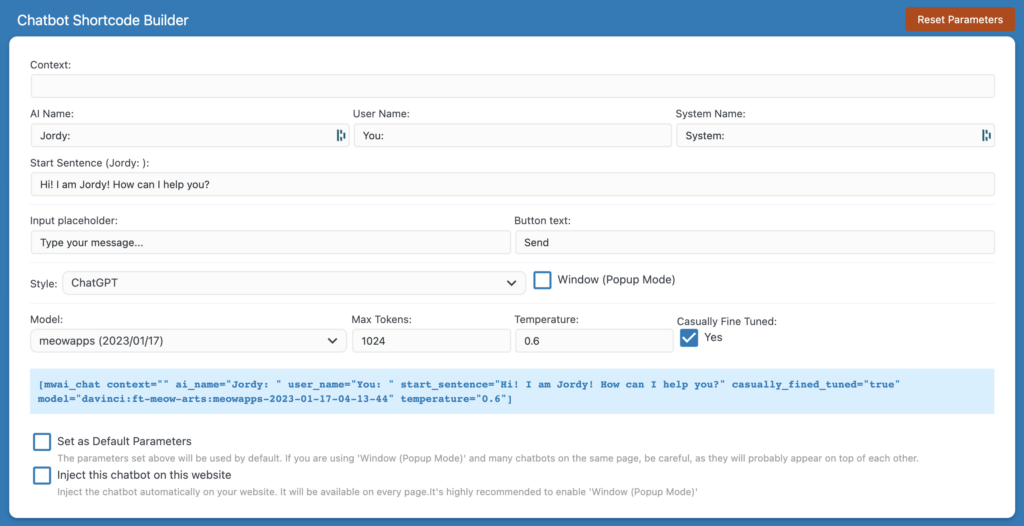Enable the Window (Popup Mode) checkbox
1024x526 pixels.
coord(543,280)
